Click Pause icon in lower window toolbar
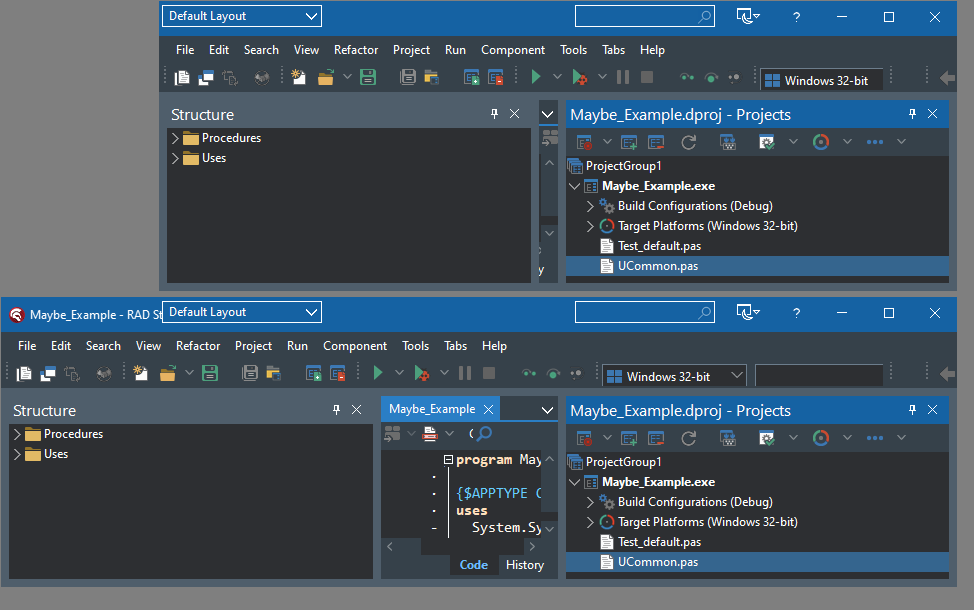The image size is (974, 610). [465, 373]
